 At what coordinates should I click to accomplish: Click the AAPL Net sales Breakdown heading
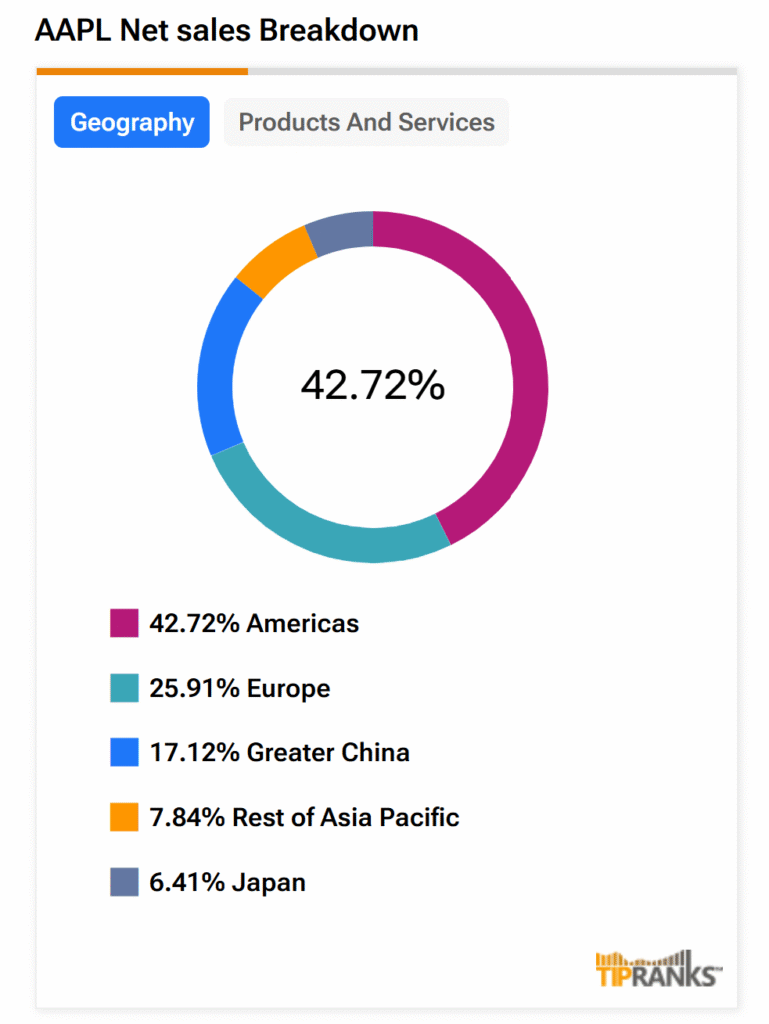[x=227, y=31]
